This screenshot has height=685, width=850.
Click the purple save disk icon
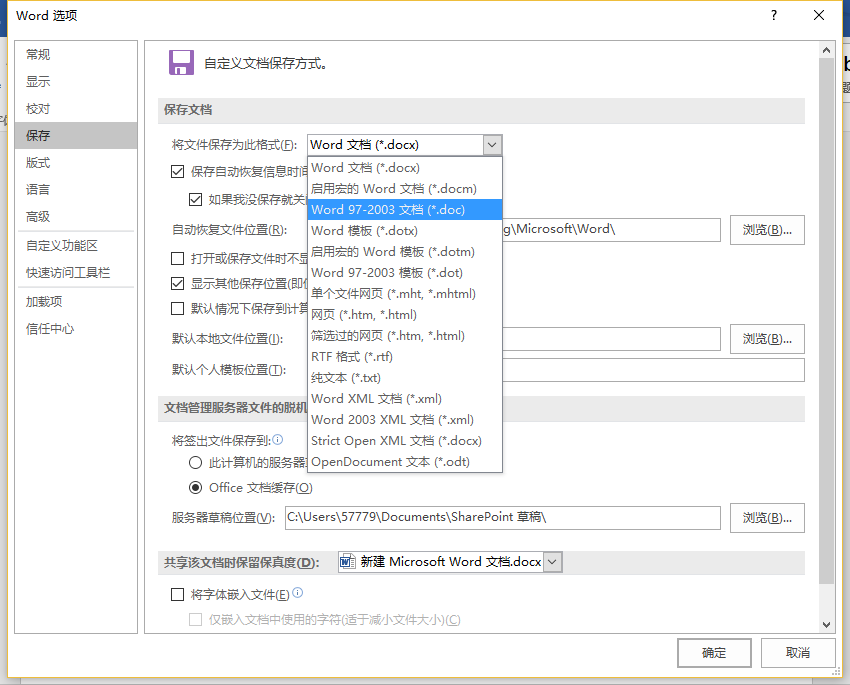click(x=181, y=63)
